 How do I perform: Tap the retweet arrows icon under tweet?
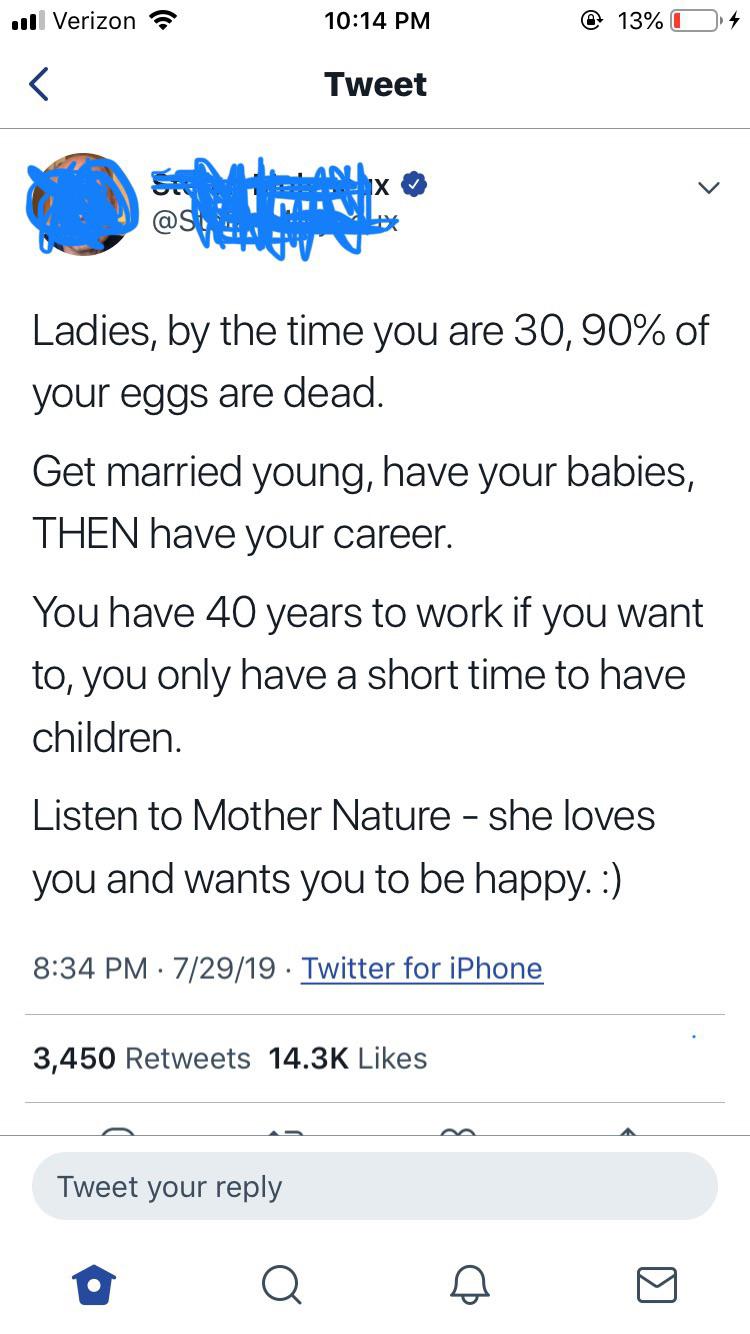pyautogui.click(x=288, y=1130)
